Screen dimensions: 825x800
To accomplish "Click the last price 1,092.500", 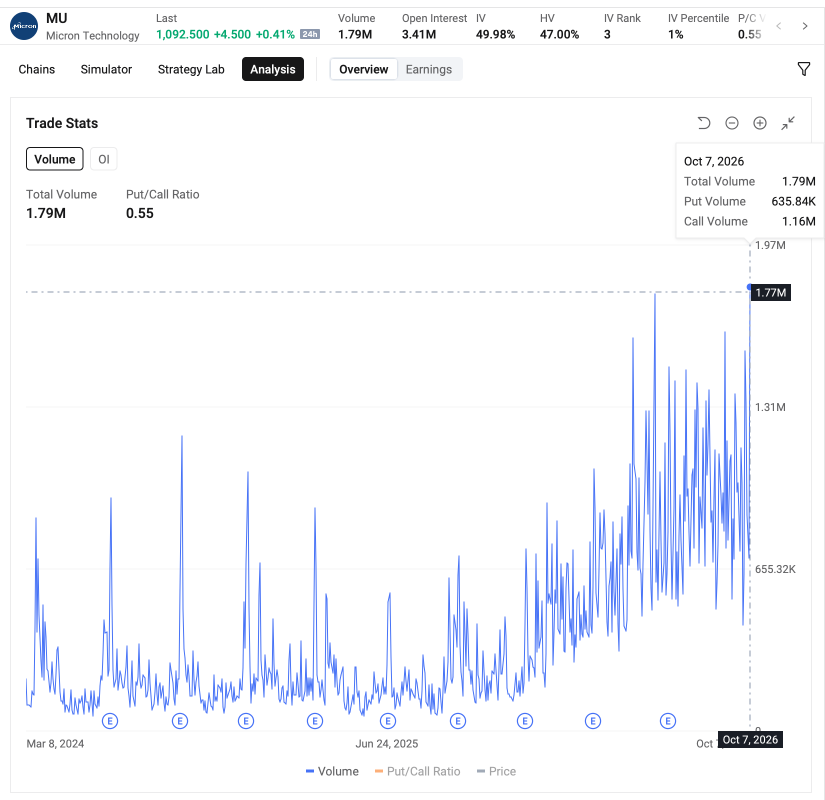I will (183, 34).
